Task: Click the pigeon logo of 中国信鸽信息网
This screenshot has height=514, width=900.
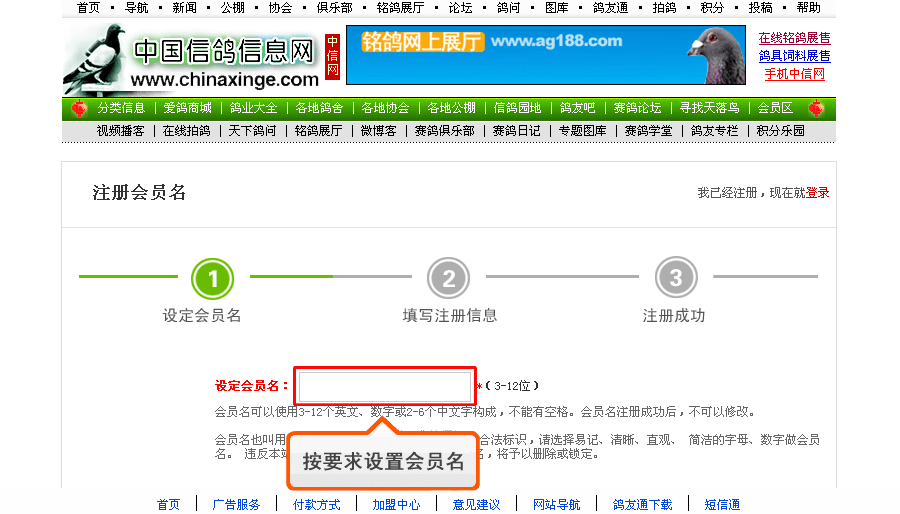Action: coord(95,59)
